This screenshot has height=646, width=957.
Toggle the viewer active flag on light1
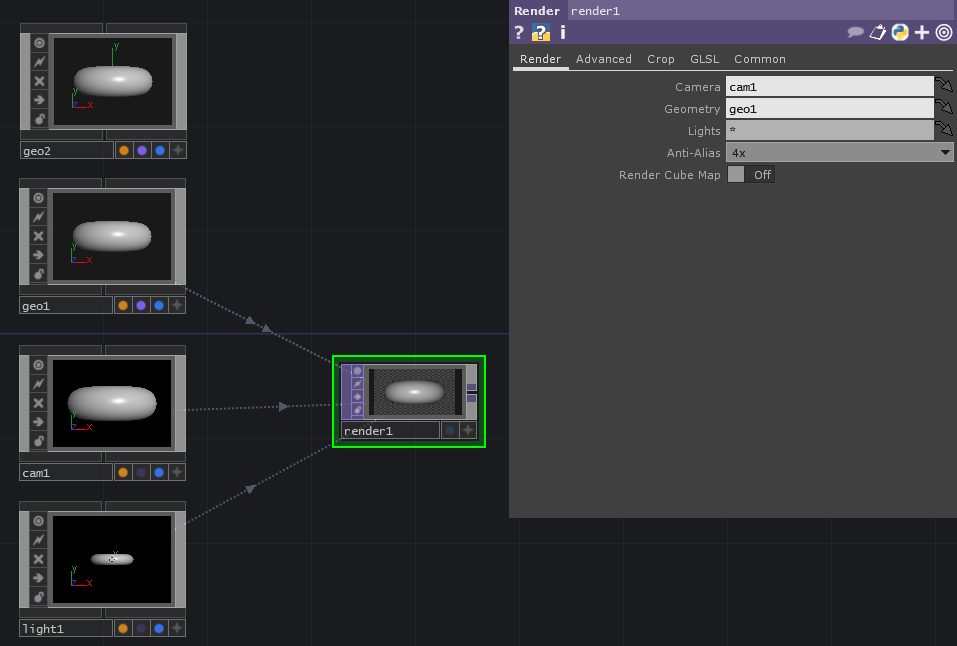39,521
